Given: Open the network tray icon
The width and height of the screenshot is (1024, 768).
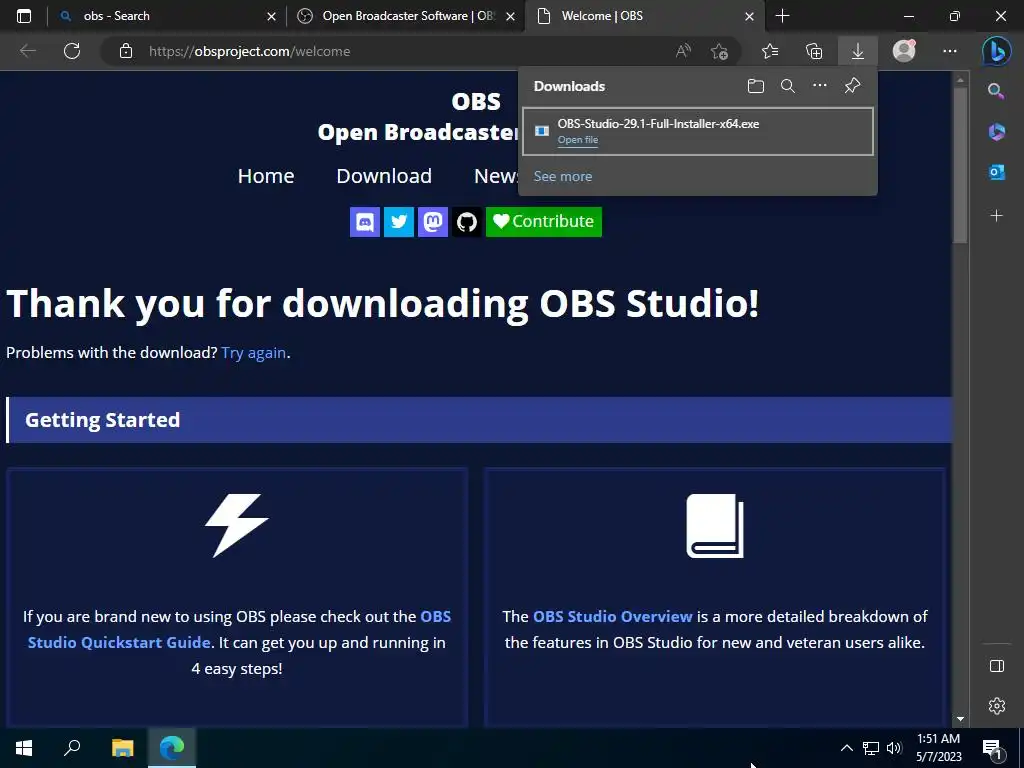Looking at the screenshot, I should 871,748.
